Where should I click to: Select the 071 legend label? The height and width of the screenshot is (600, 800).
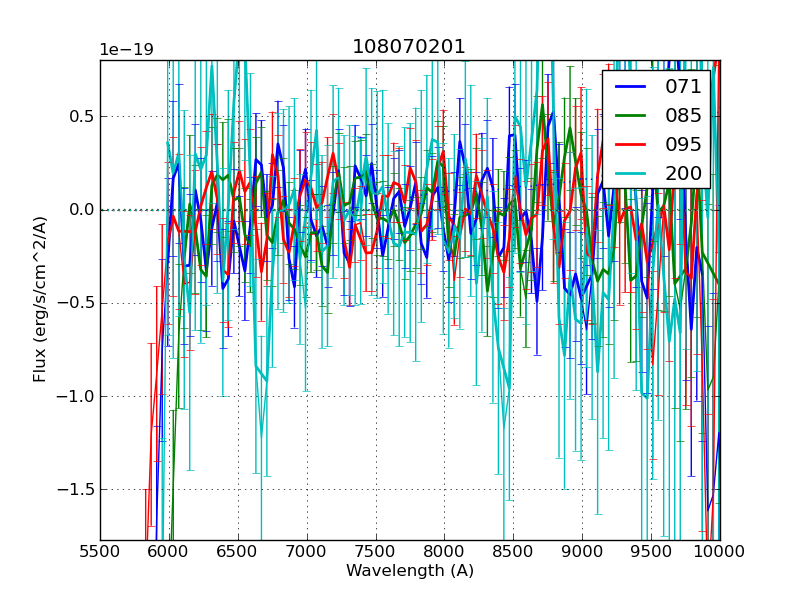683,86
